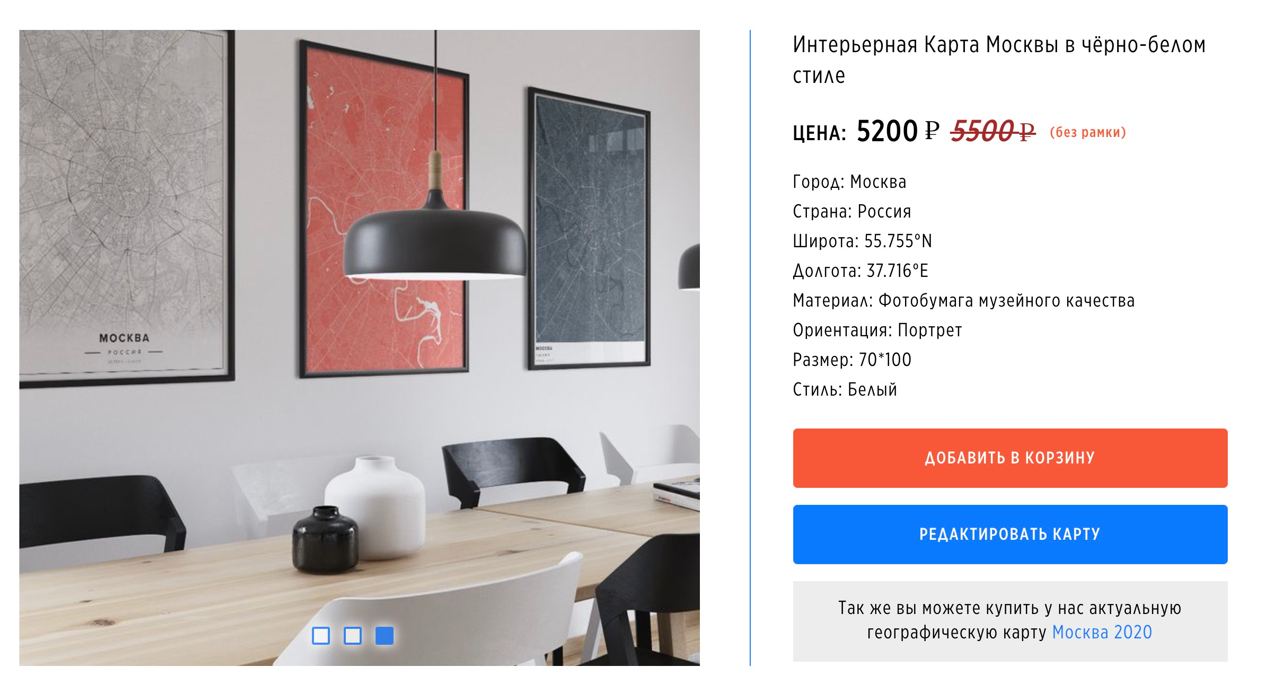Open the Москва 2020 geographic map link

(x=1102, y=632)
